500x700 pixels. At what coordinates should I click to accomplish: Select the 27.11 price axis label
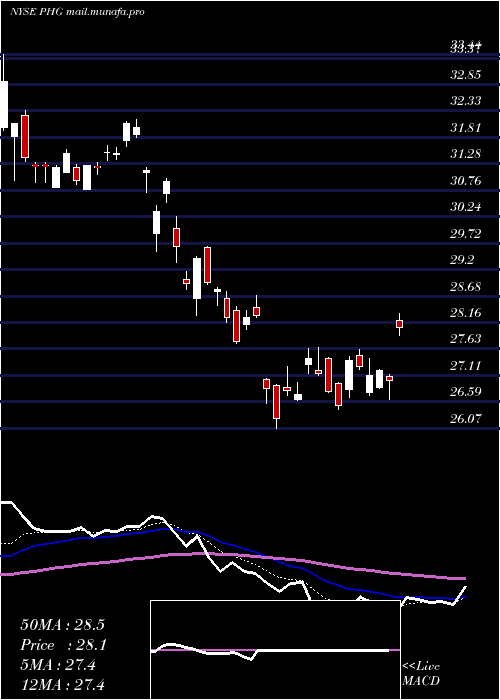point(465,366)
